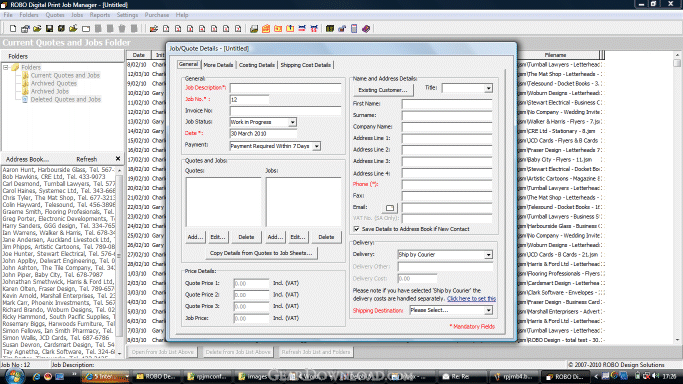Close the Address Book panel with X
Image resolution: width=683 pixels, height=384 pixels.
118,159
